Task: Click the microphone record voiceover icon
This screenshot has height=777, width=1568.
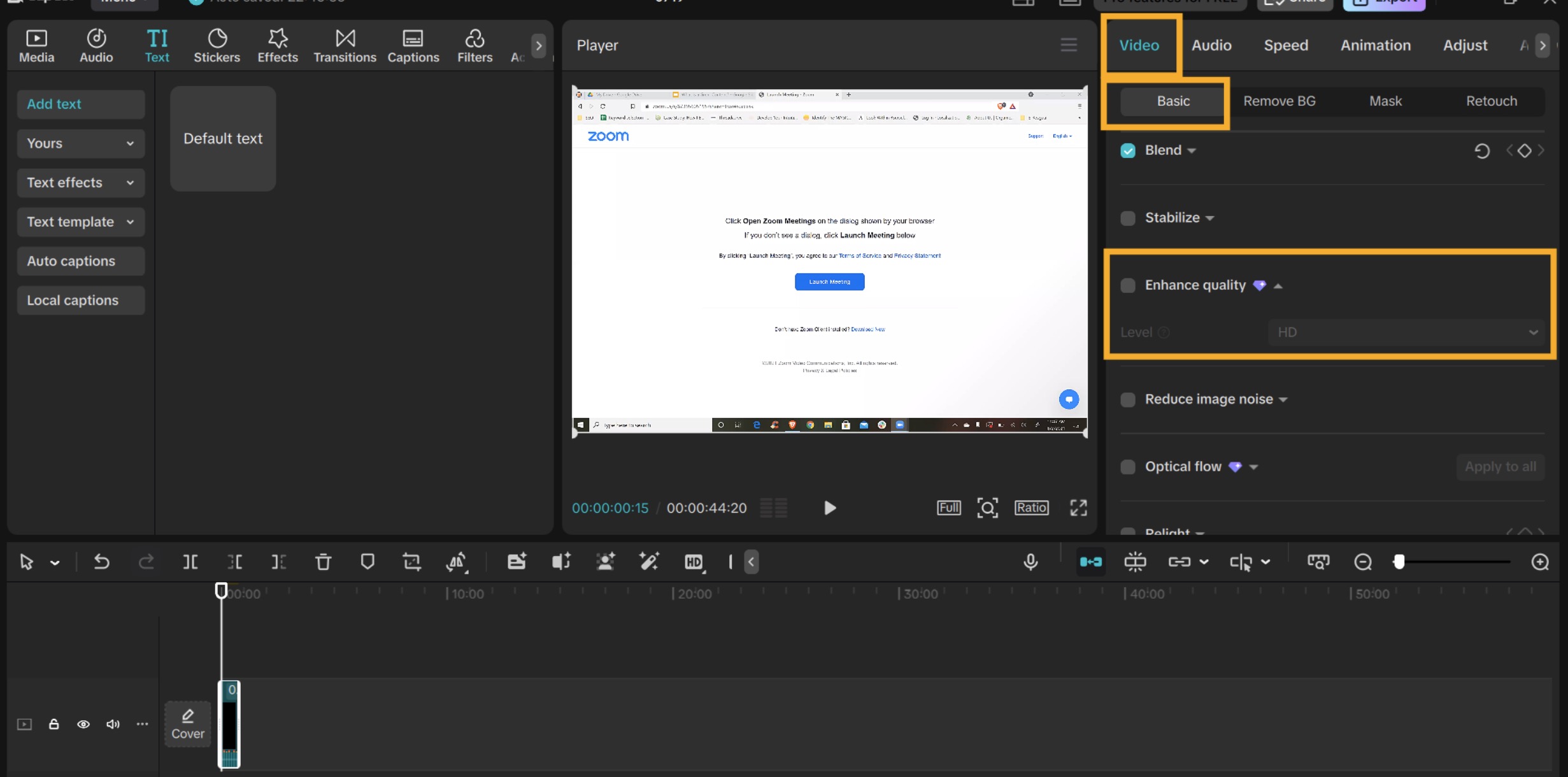Action: pos(1030,562)
